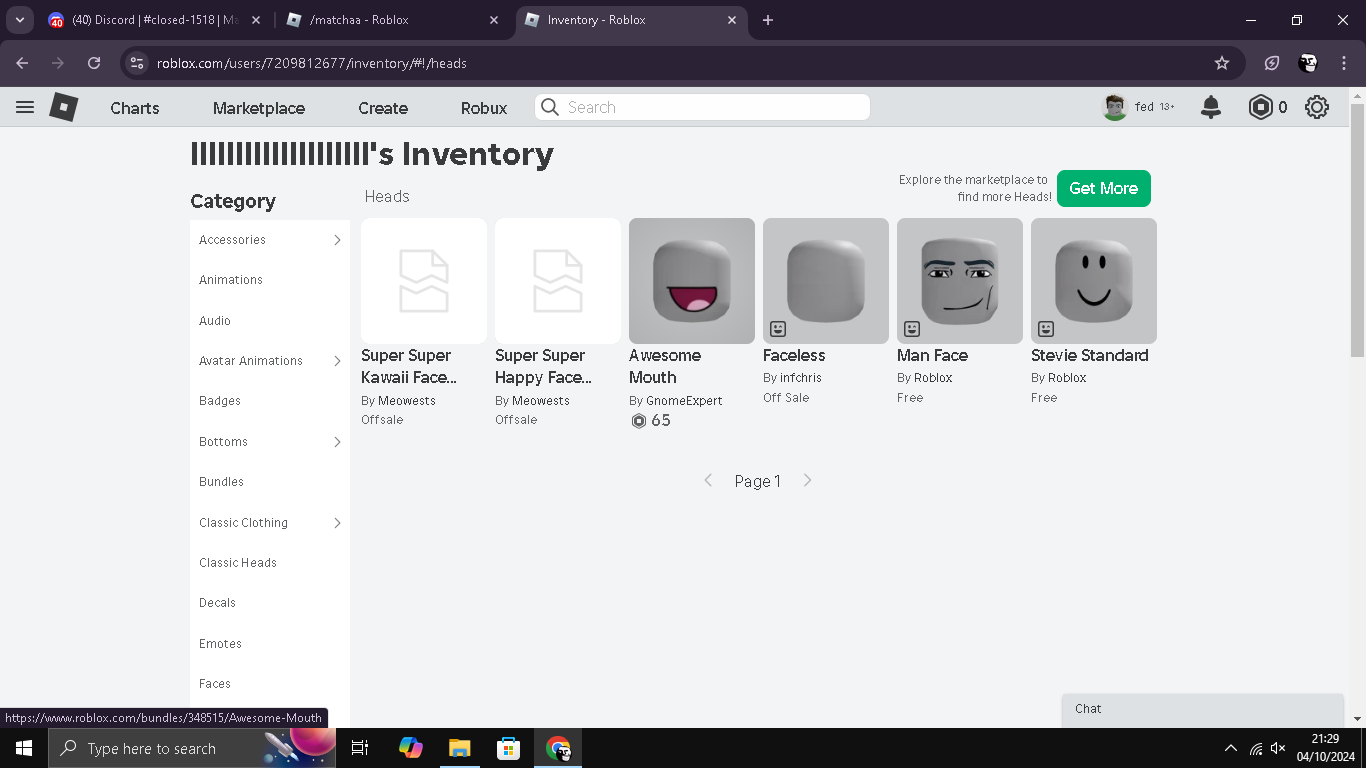Image resolution: width=1366 pixels, height=768 pixels.
Task: Show hidden system tray icons
Action: [x=1230, y=748]
